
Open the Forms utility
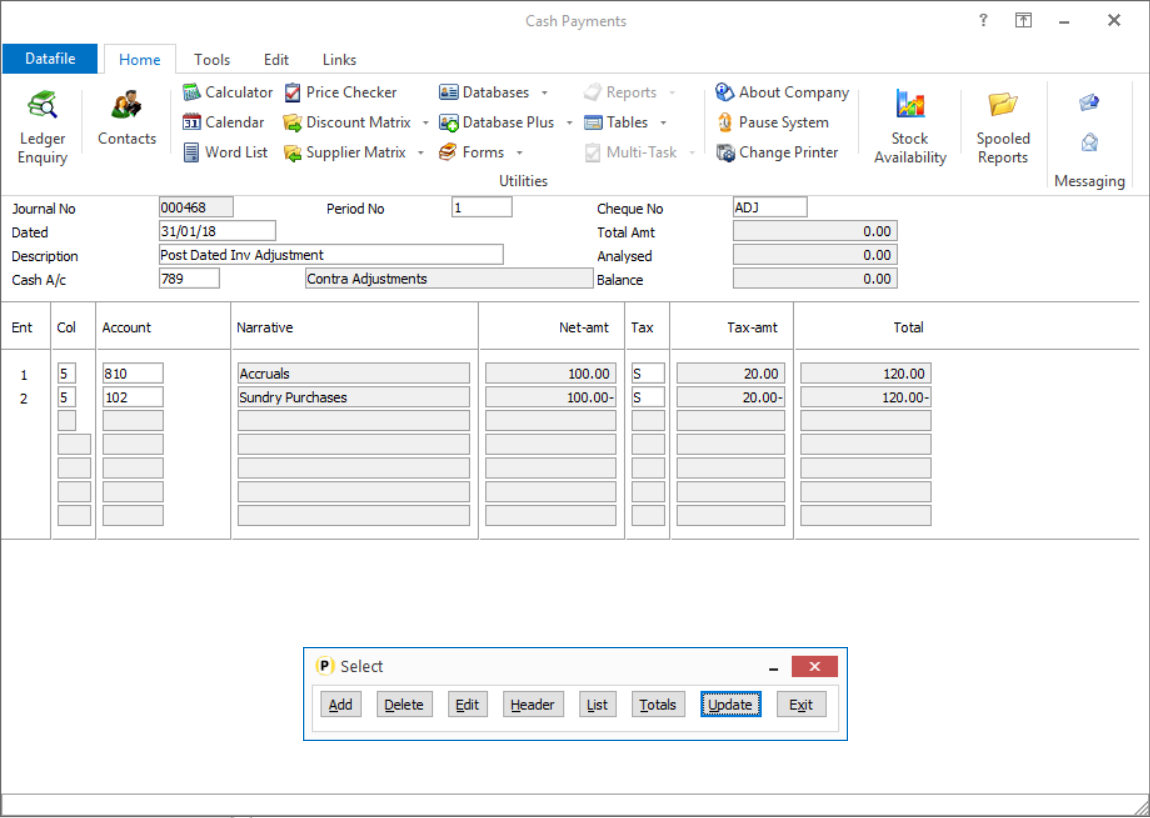click(472, 153)
